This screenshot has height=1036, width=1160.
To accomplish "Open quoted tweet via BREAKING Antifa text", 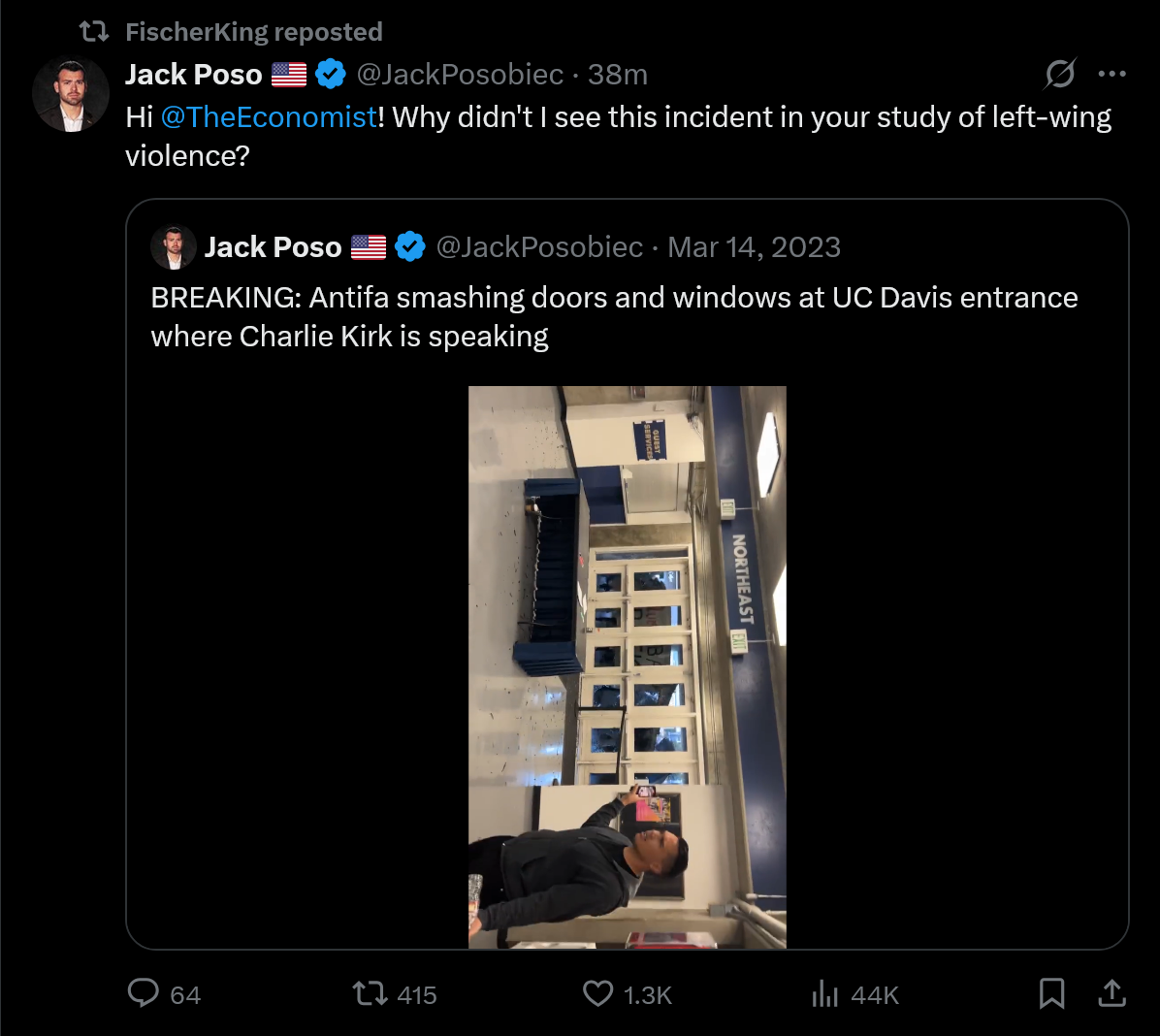I will (x=614, y=317).
